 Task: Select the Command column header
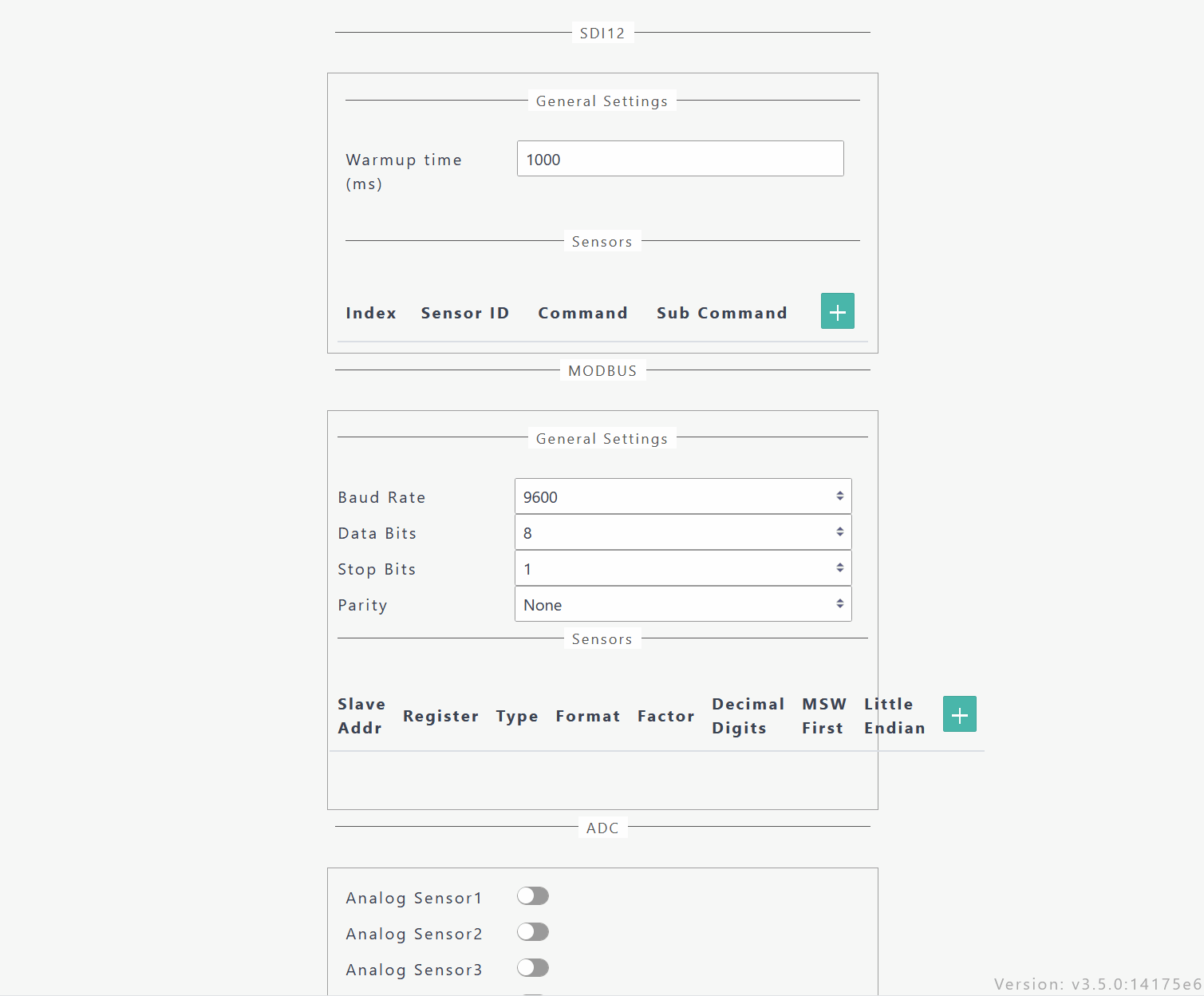(x=582, y=313)
